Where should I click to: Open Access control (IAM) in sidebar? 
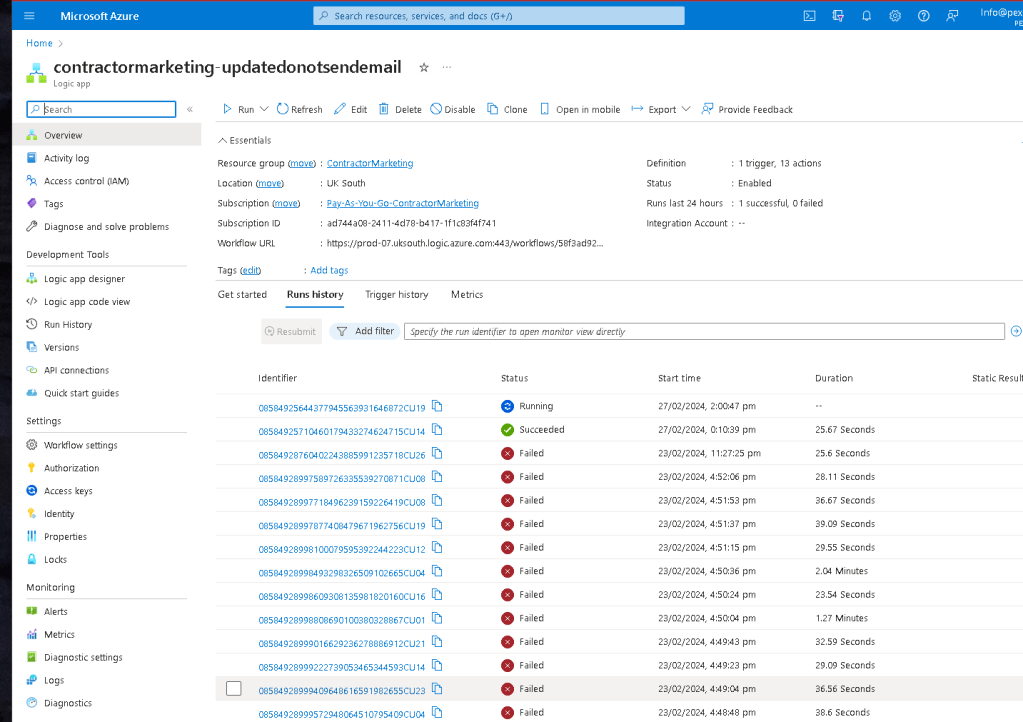click(86, 181)
